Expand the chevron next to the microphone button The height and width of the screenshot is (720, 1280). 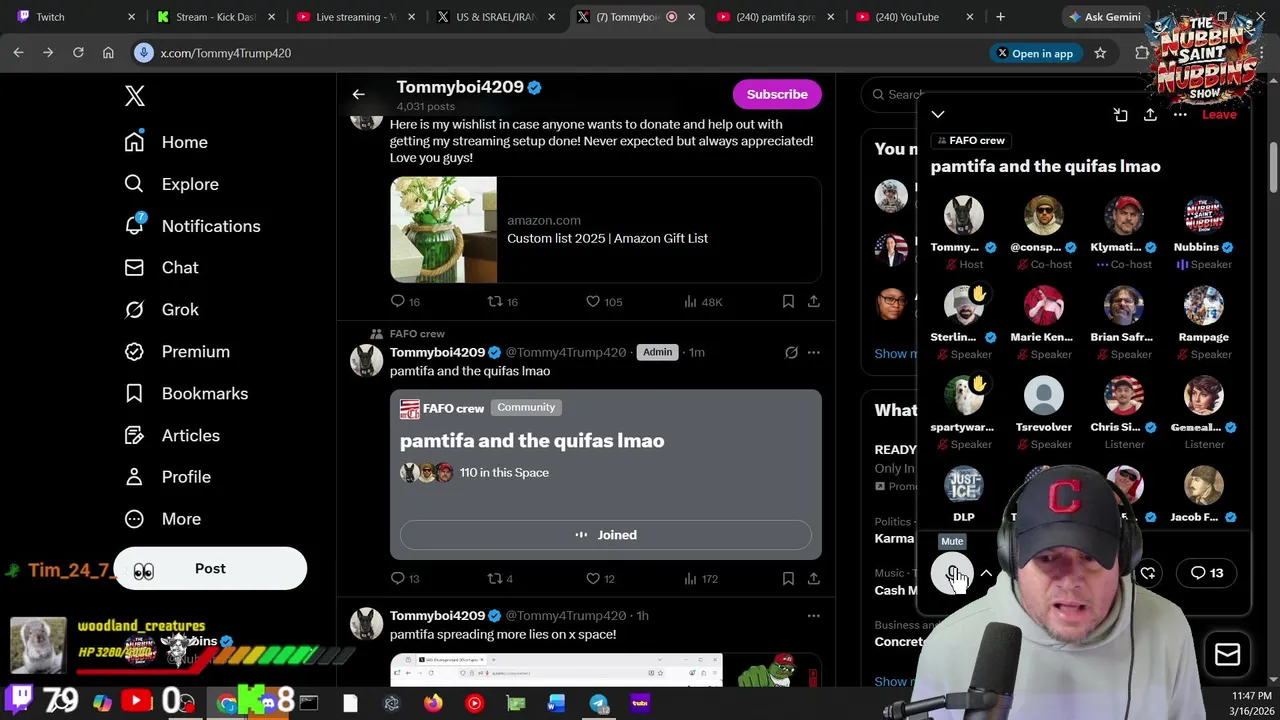click(986, 574)
